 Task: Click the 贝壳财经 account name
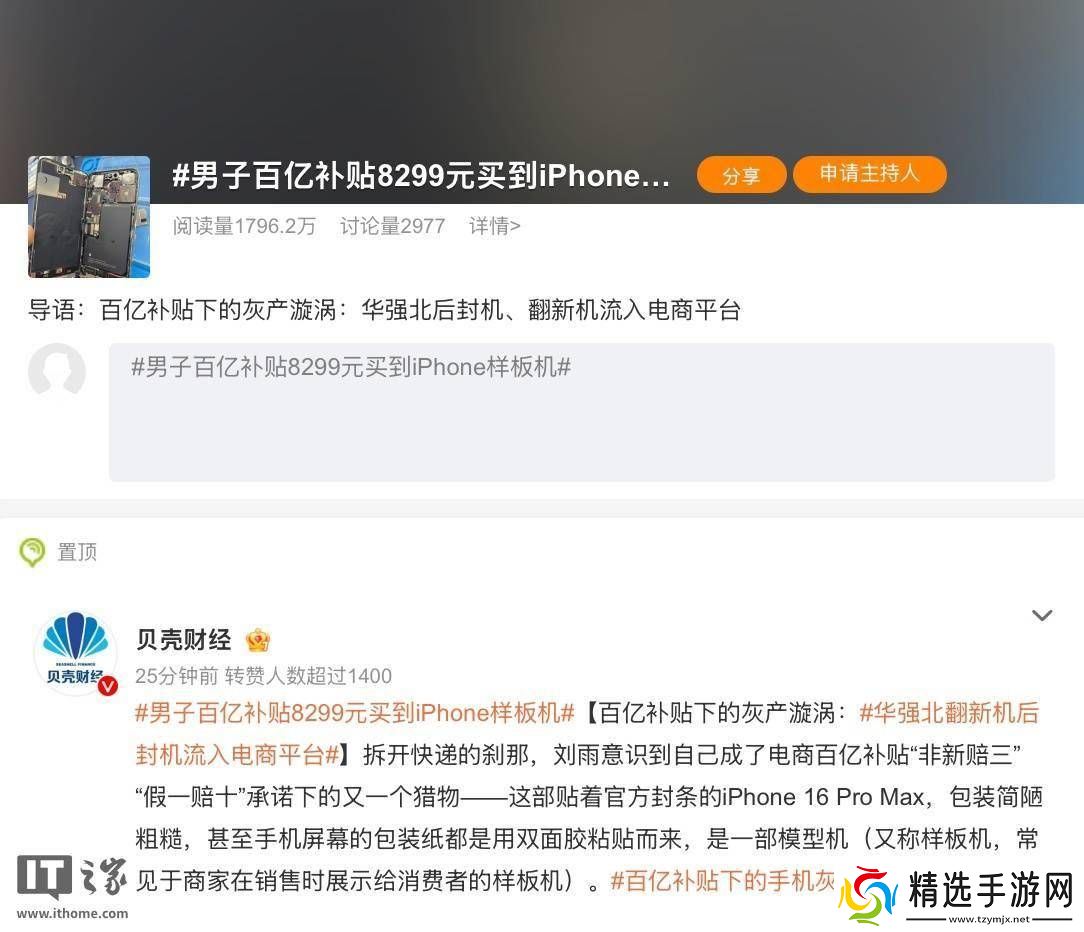click(183, 640)
